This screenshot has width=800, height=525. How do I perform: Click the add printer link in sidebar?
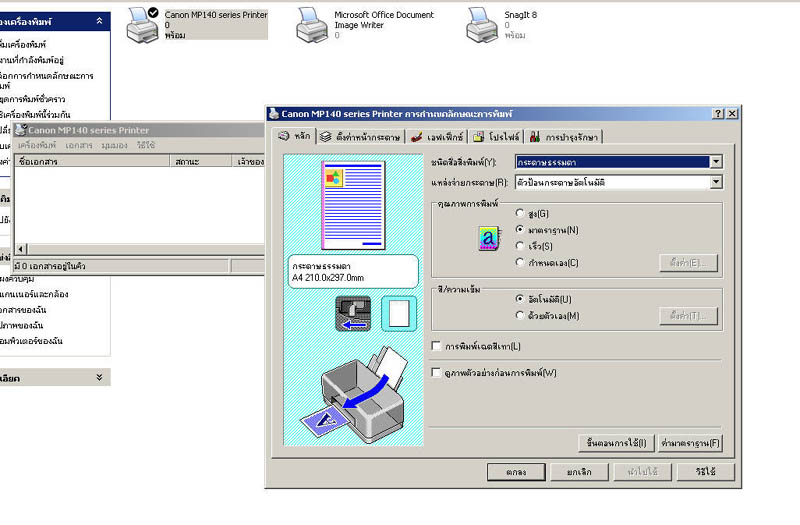point(22,44)
